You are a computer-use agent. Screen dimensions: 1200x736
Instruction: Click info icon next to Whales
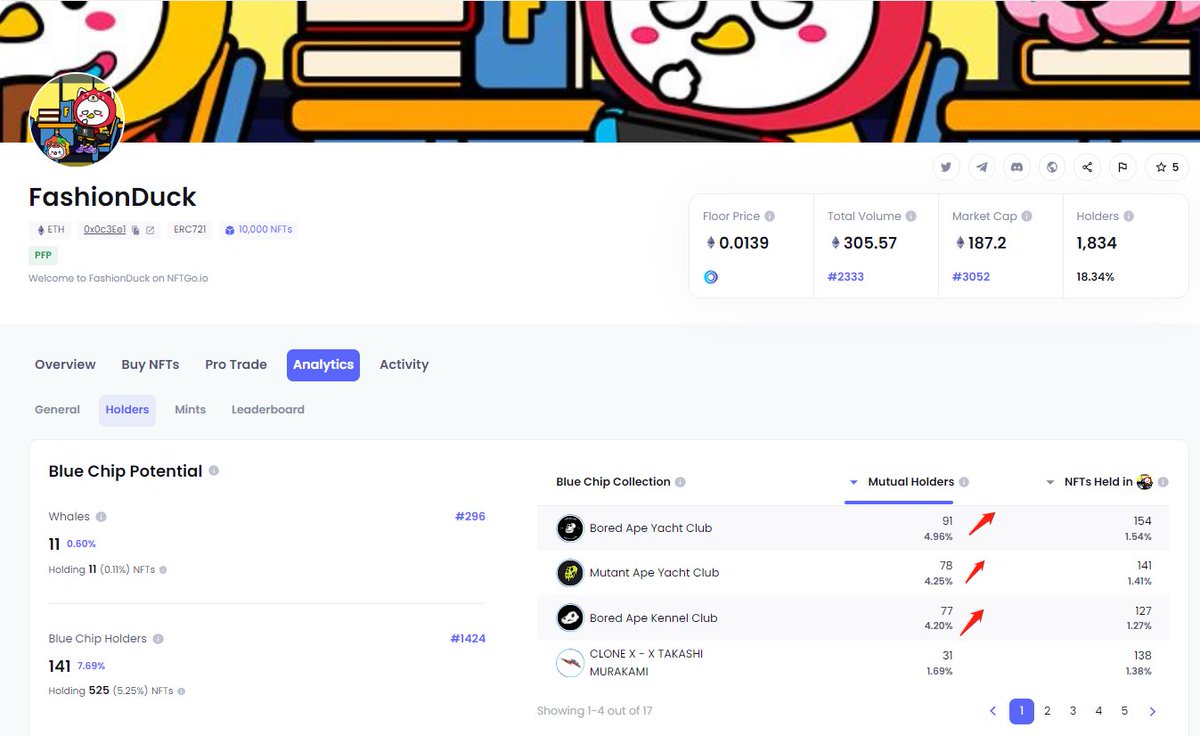pyautogui.click(x=101, y=517)
